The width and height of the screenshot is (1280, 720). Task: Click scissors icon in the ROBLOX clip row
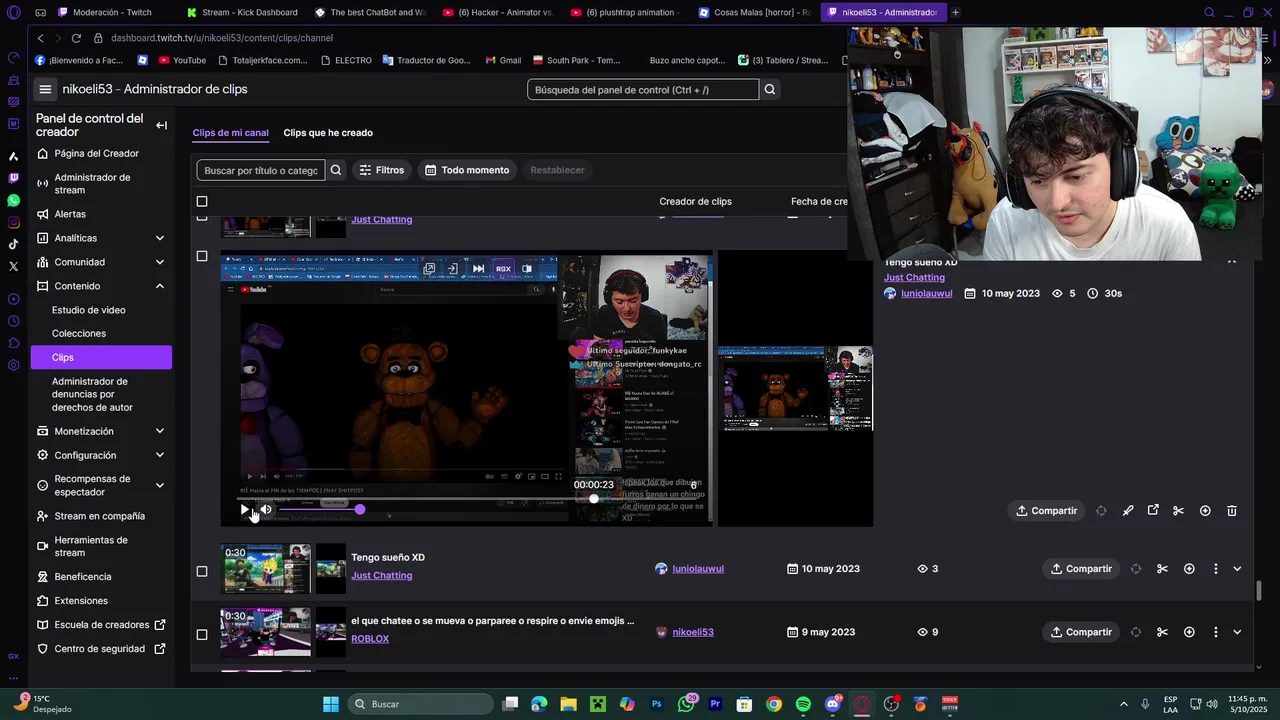(1162, 632)
